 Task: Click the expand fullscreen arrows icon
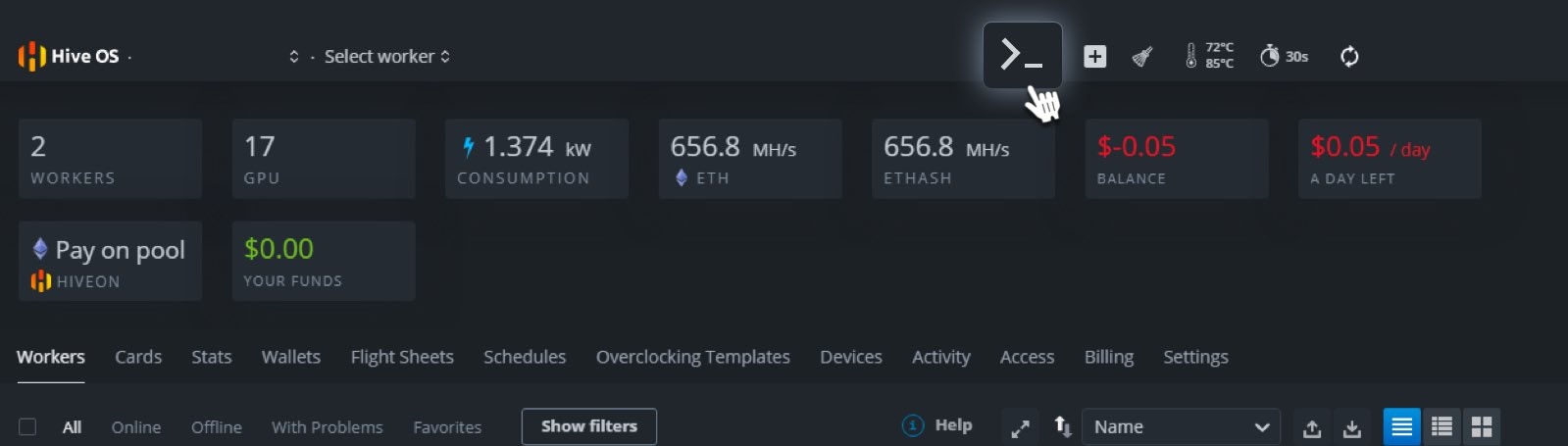[1021, 427]
